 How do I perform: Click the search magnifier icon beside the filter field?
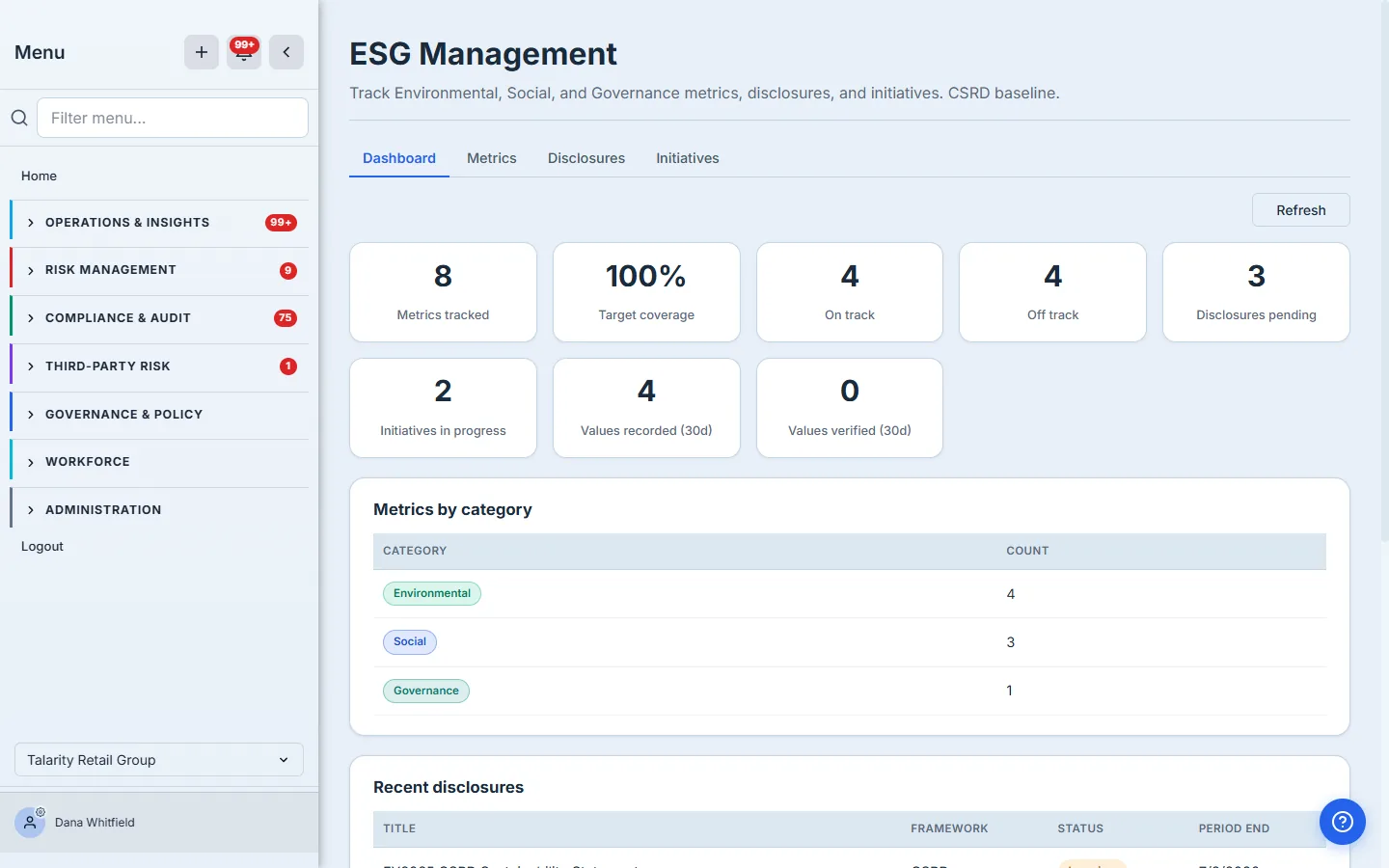(x=19, y=118)
